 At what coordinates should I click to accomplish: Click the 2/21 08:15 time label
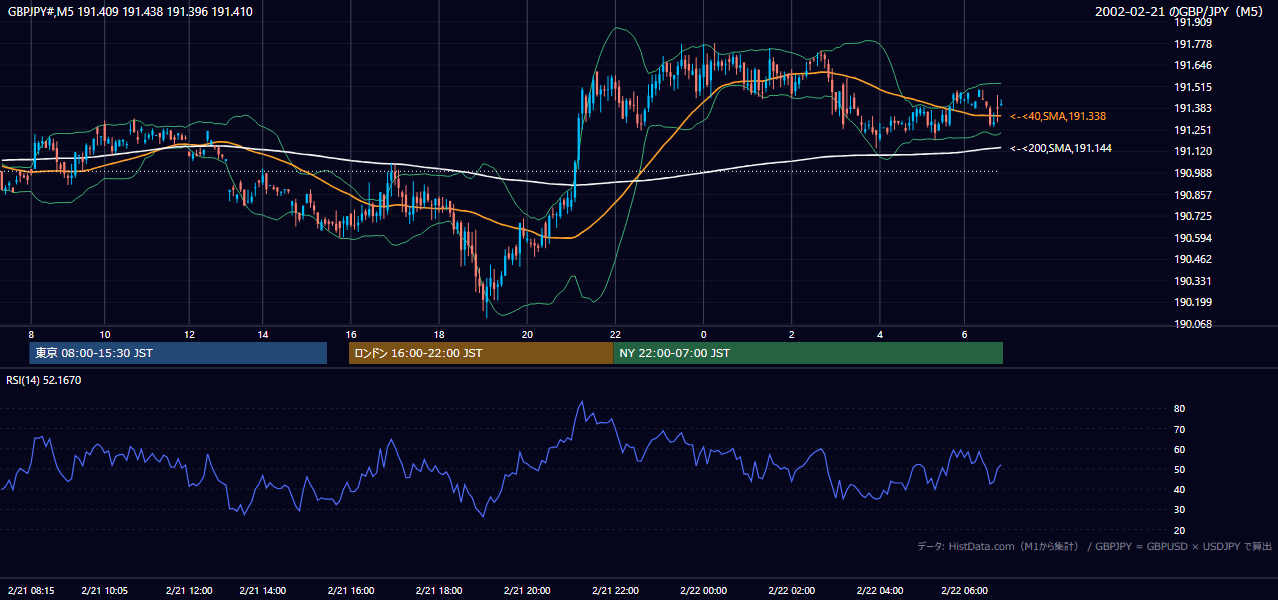[x=31, y=591]
